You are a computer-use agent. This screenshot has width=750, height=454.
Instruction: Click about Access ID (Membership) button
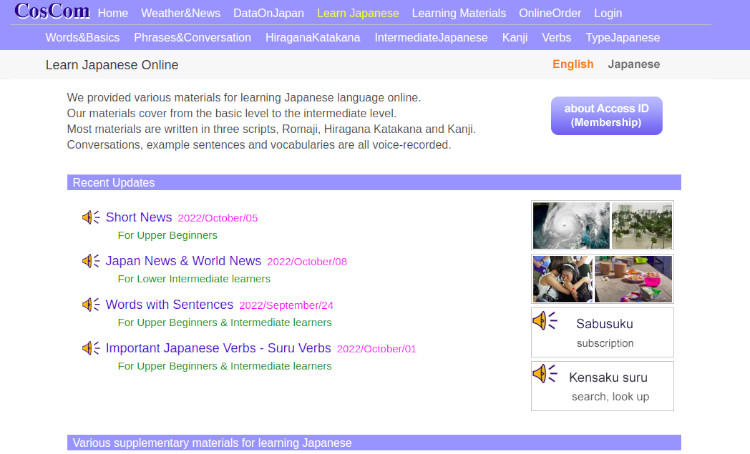tap(607, 115)
